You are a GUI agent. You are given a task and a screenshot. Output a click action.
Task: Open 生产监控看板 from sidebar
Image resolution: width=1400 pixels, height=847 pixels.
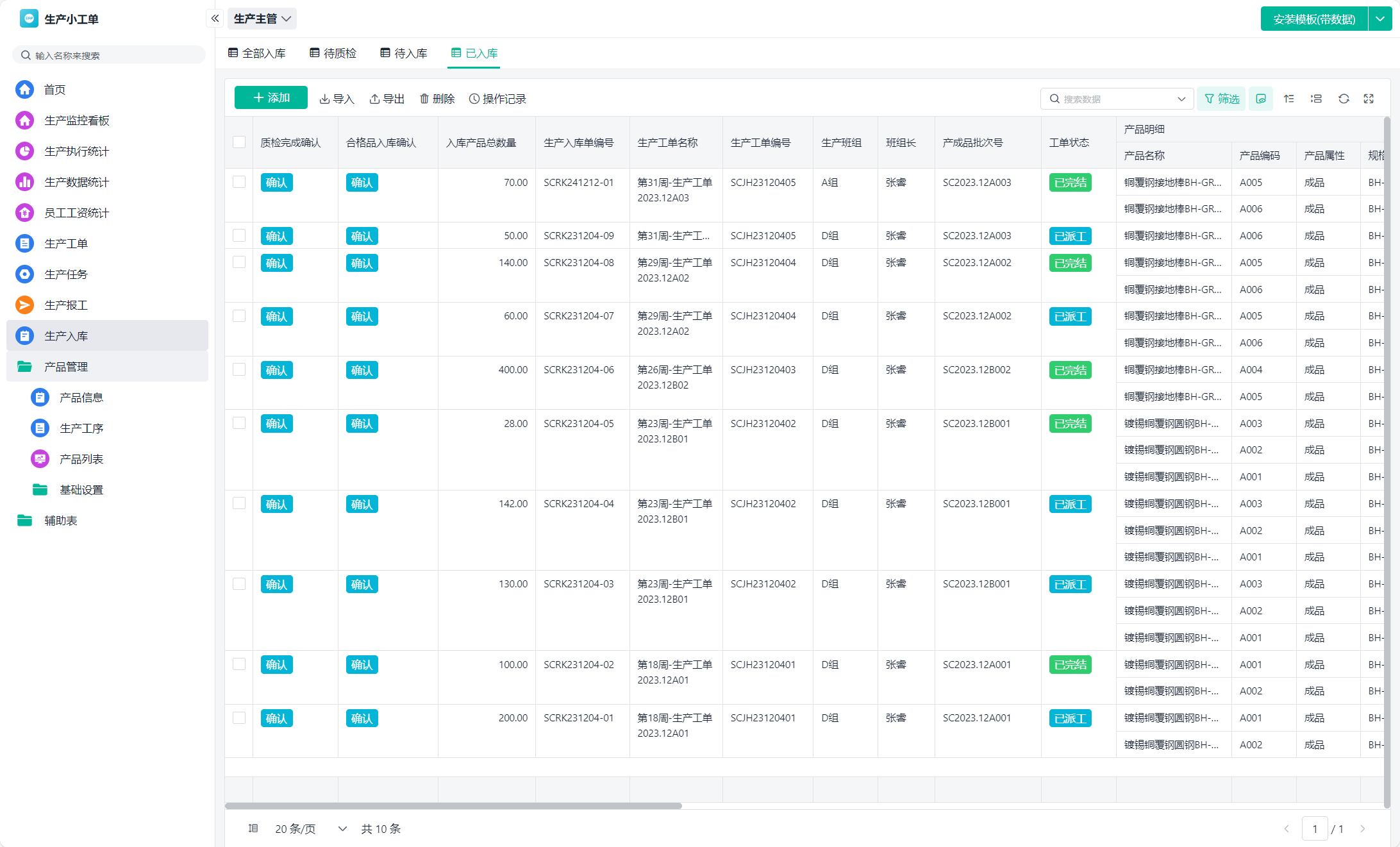pyautogui.click(x=76, y=121)
